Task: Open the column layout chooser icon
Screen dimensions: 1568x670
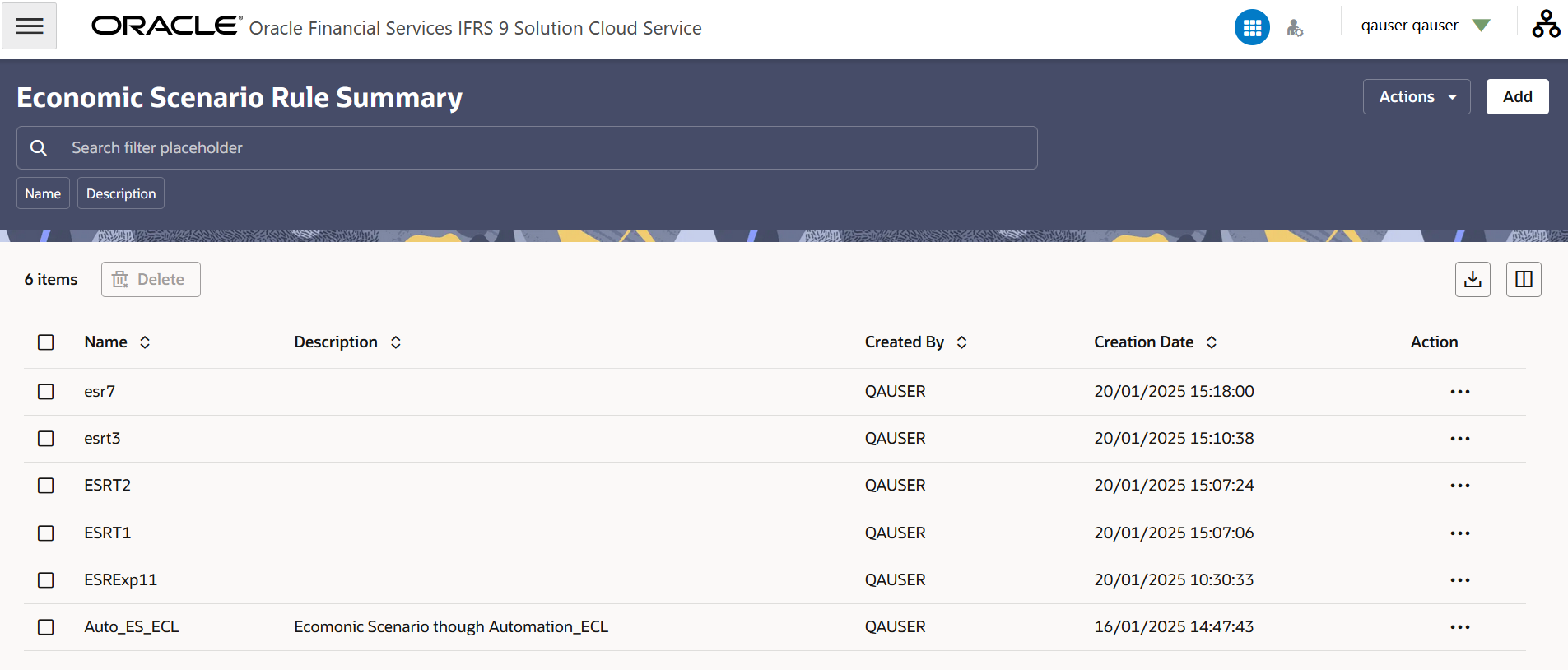Action: (1524, 279)
